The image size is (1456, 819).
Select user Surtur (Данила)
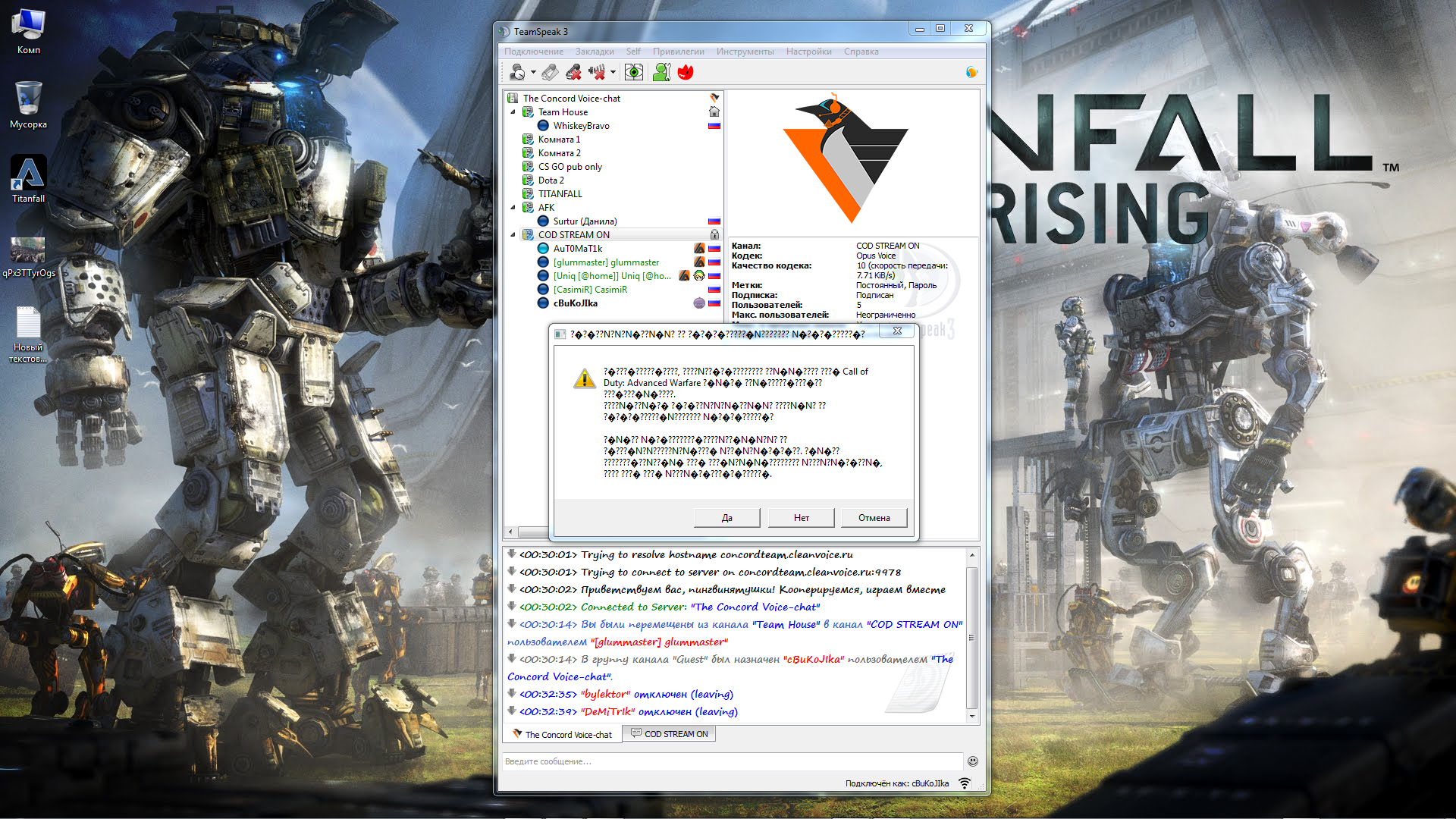[x=585, y=221]
